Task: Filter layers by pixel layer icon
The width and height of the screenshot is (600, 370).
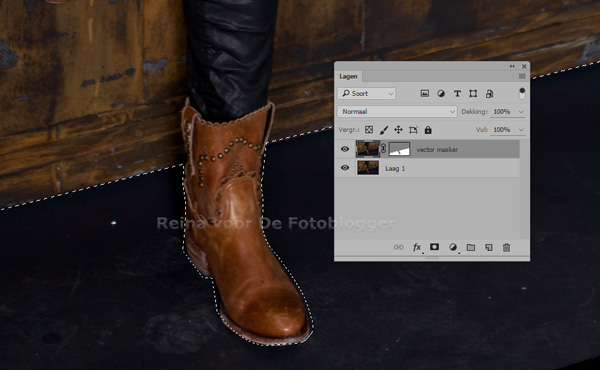Action: point(424,93)
